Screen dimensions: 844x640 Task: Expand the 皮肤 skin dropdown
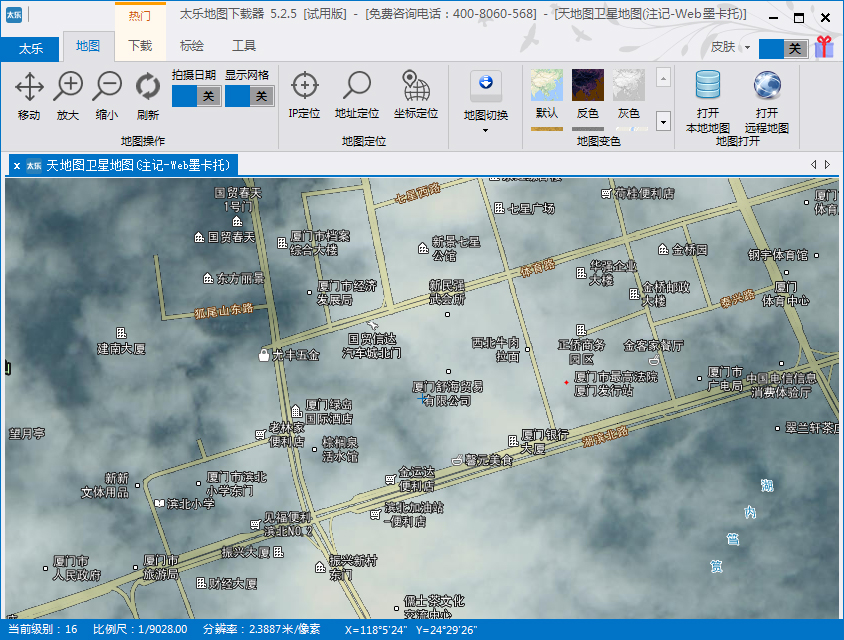coord(747,47)
